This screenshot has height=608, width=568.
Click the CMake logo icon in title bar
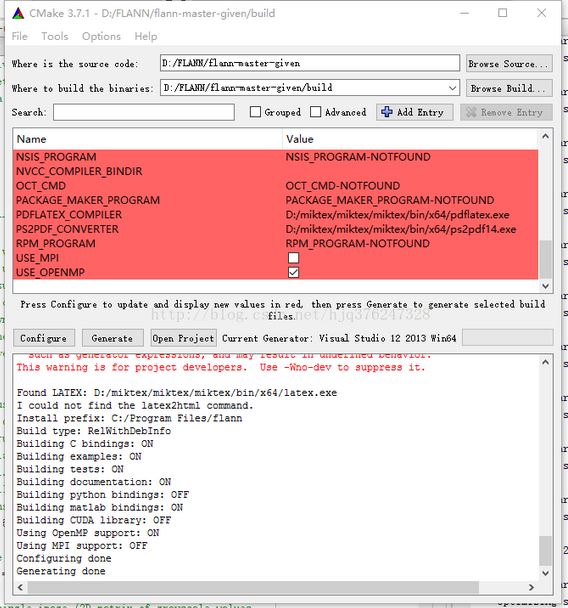[x=18, y=13]
